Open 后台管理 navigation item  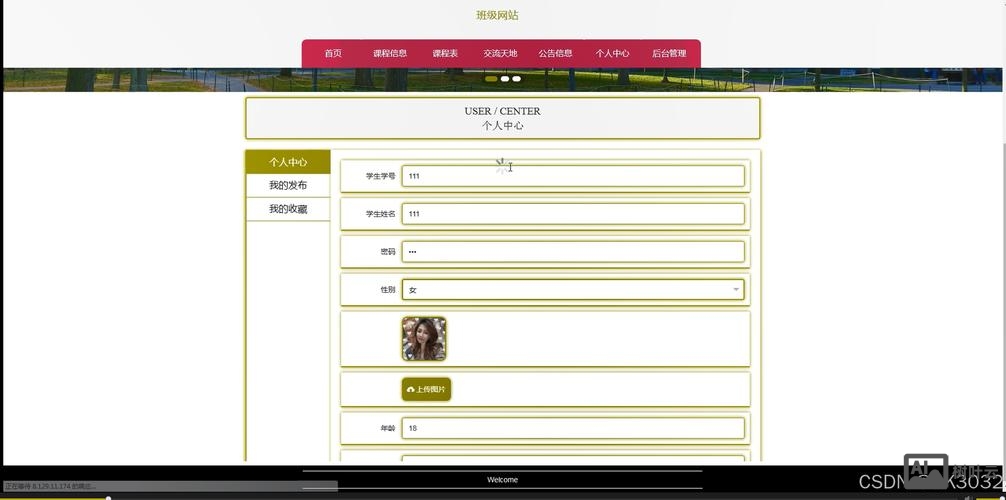click(x=669, y=54)
